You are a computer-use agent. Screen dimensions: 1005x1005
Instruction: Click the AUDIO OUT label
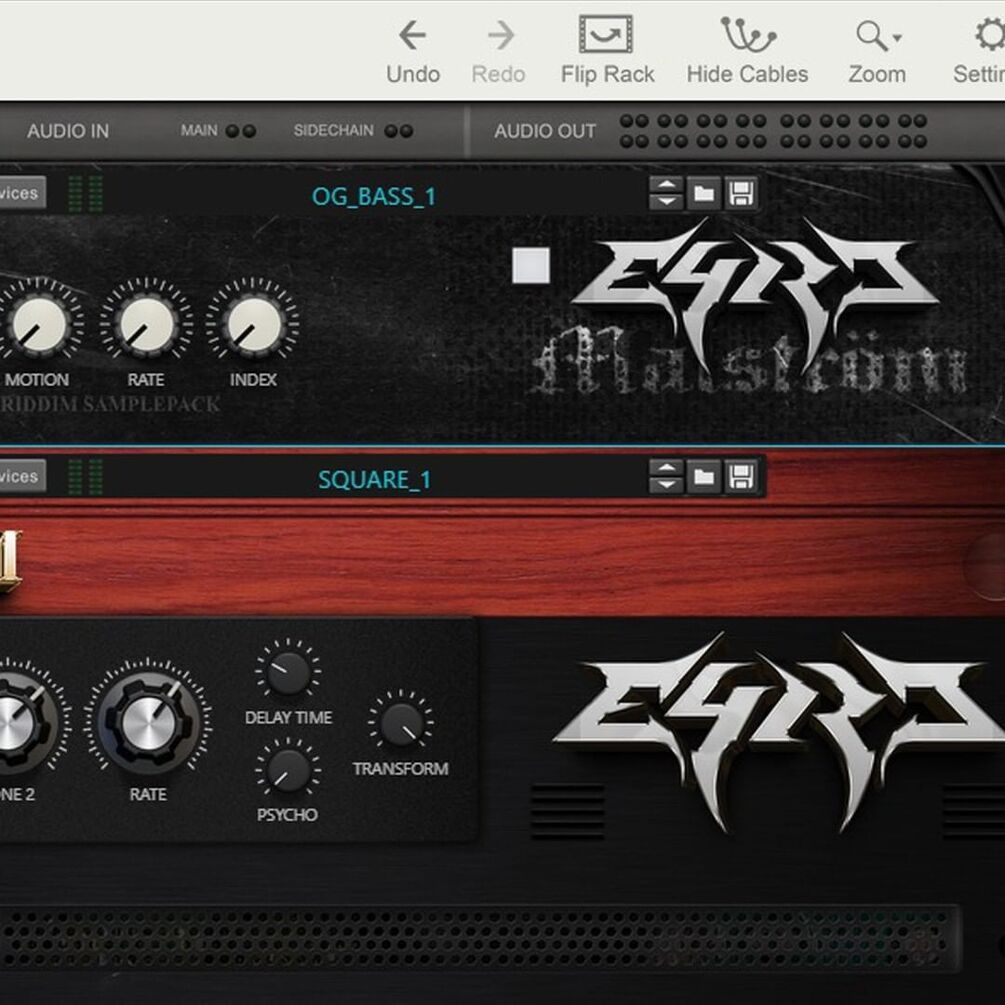click(545, 131)
